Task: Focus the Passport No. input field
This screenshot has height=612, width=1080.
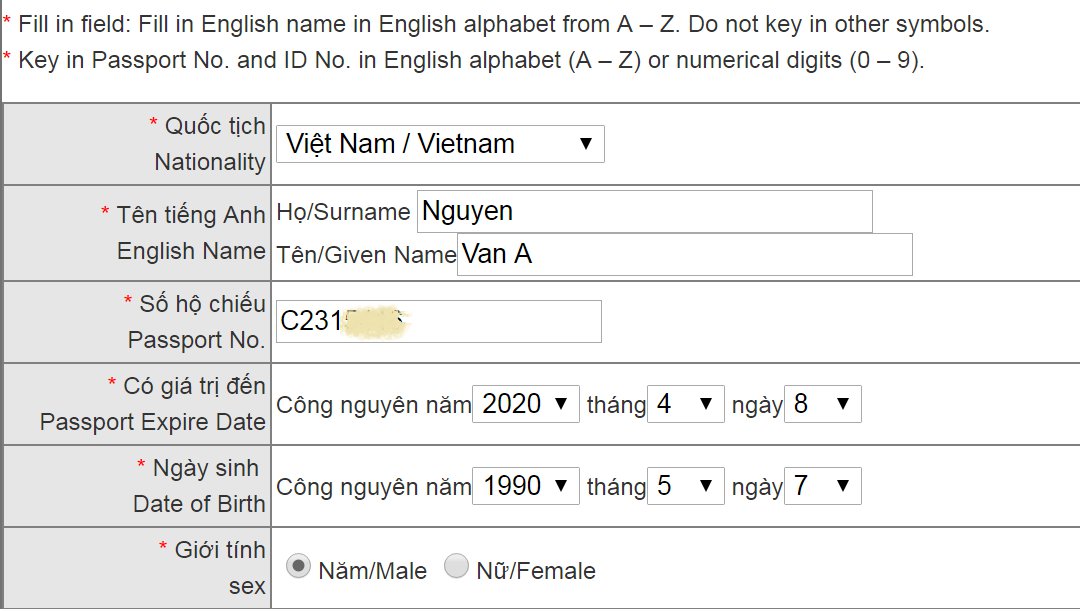Action: [438, 322]
